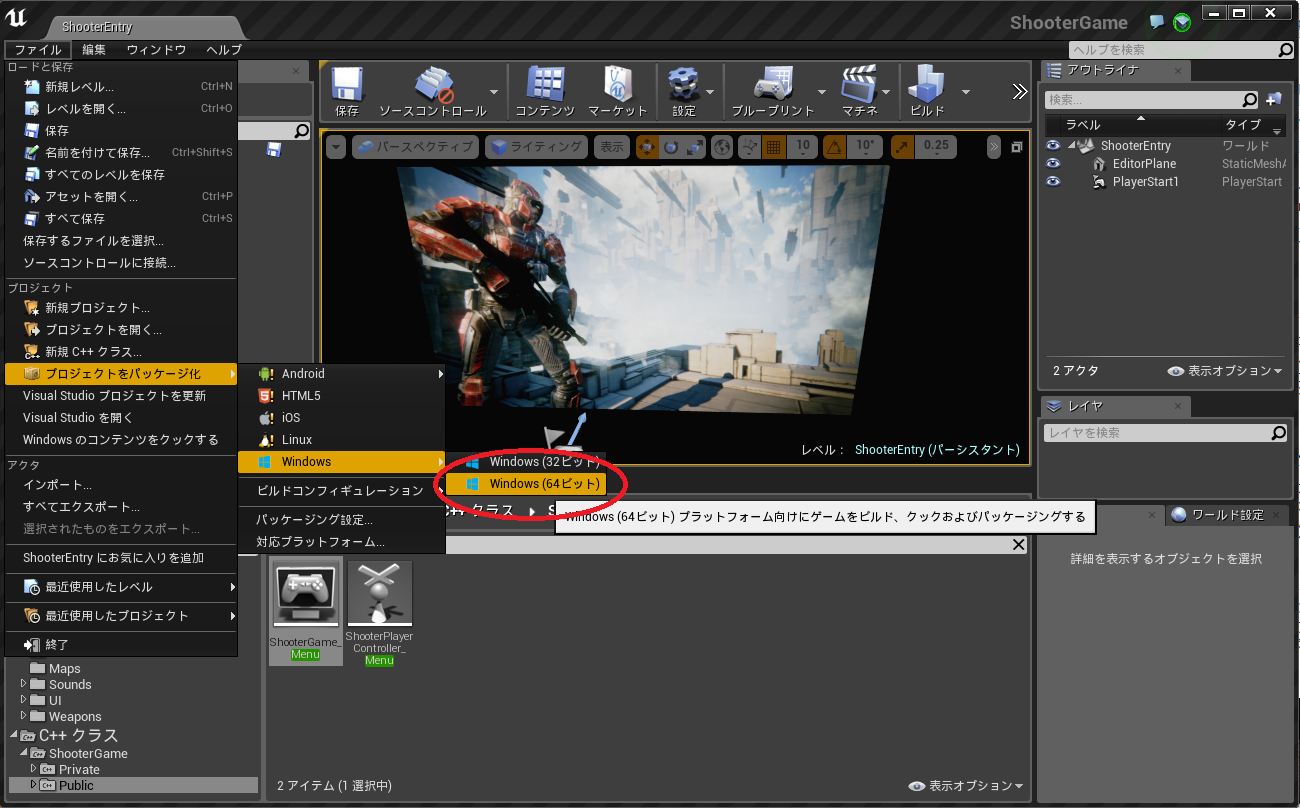Toggle rotation angle snapping in viewport
The height and width of the screenshot is (808, 1300).
click(x=834, y=147)
